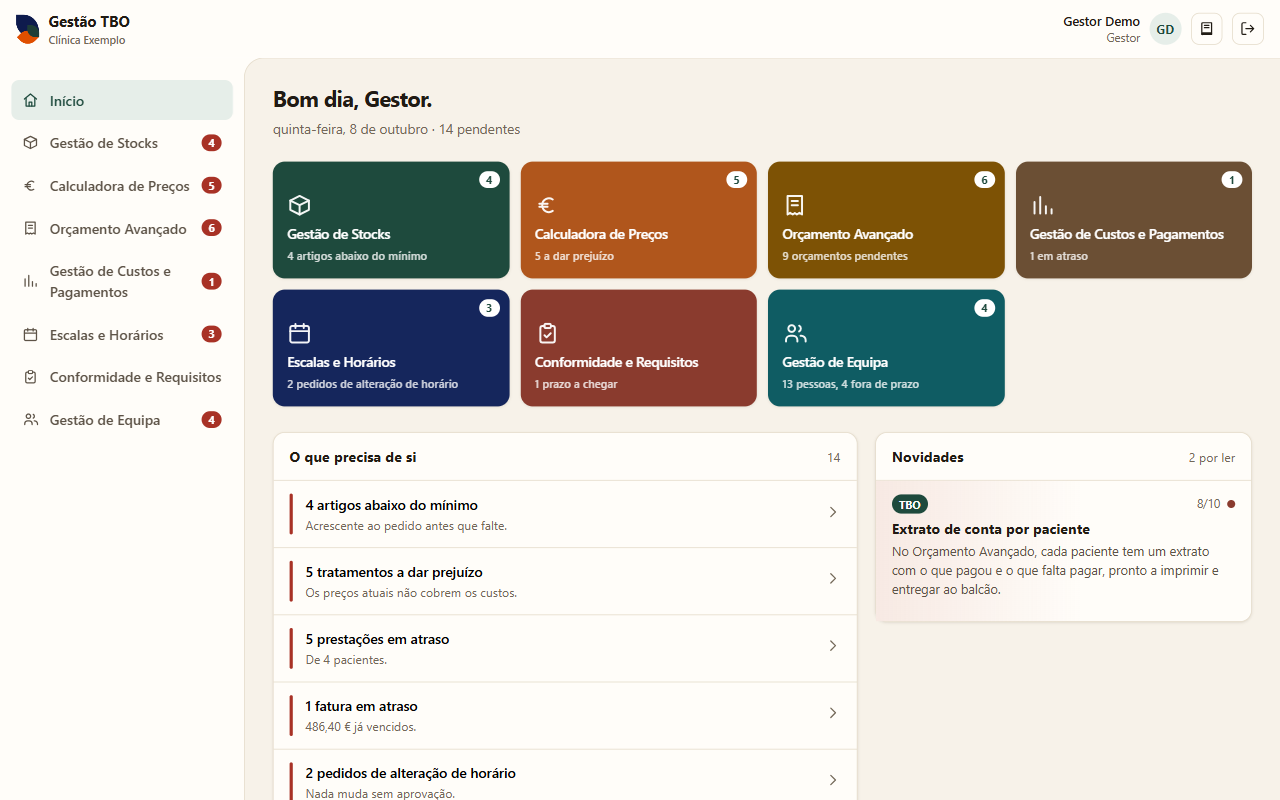Click the red 4 badge on Gestão de Stocks sidebar
This screenshot has width=1280, height=800.
tap(211, 143)
